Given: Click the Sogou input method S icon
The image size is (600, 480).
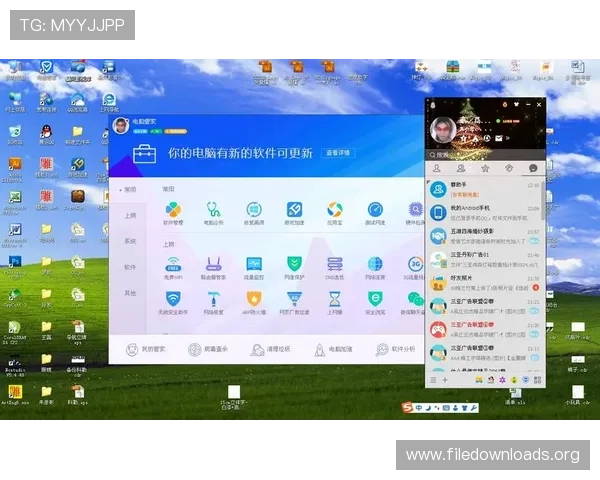Looking at the screenshot, I should (407, 408).
